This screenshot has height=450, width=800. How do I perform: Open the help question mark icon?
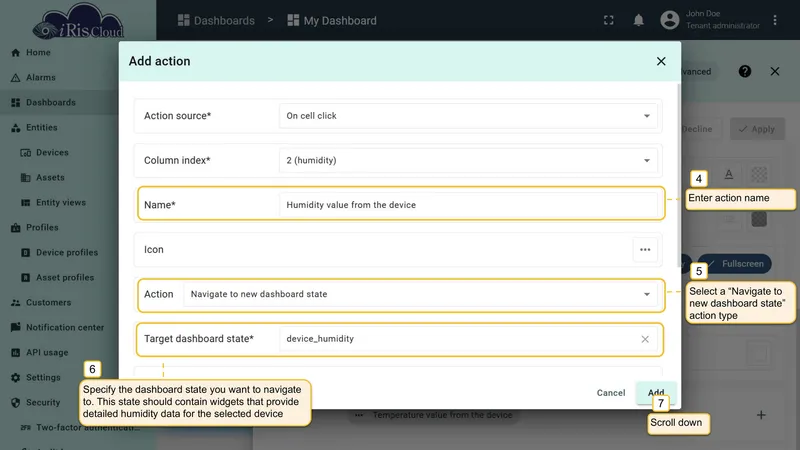click(744, 71)
